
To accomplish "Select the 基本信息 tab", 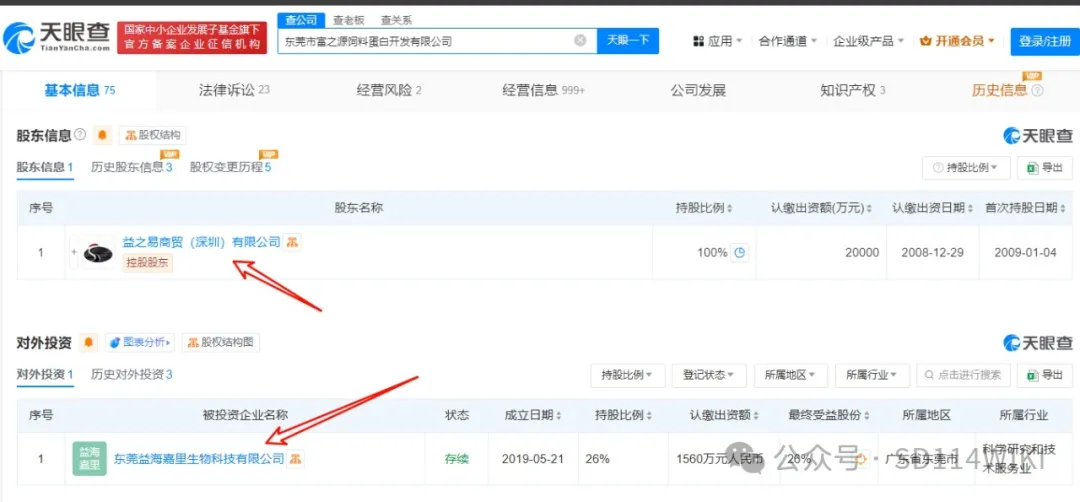I will 79,90.
